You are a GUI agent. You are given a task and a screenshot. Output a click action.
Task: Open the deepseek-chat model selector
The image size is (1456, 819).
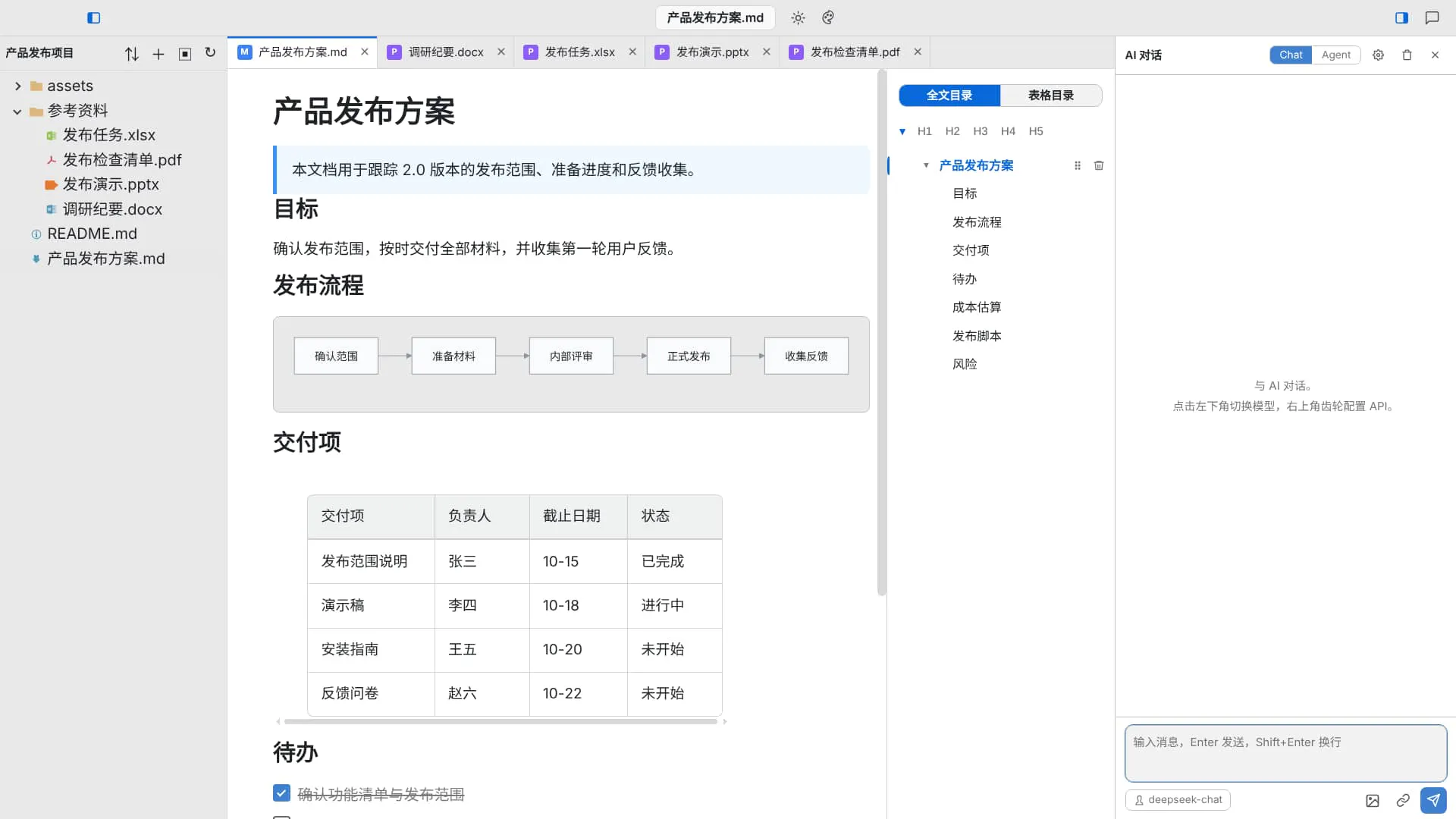[1178, 800]
